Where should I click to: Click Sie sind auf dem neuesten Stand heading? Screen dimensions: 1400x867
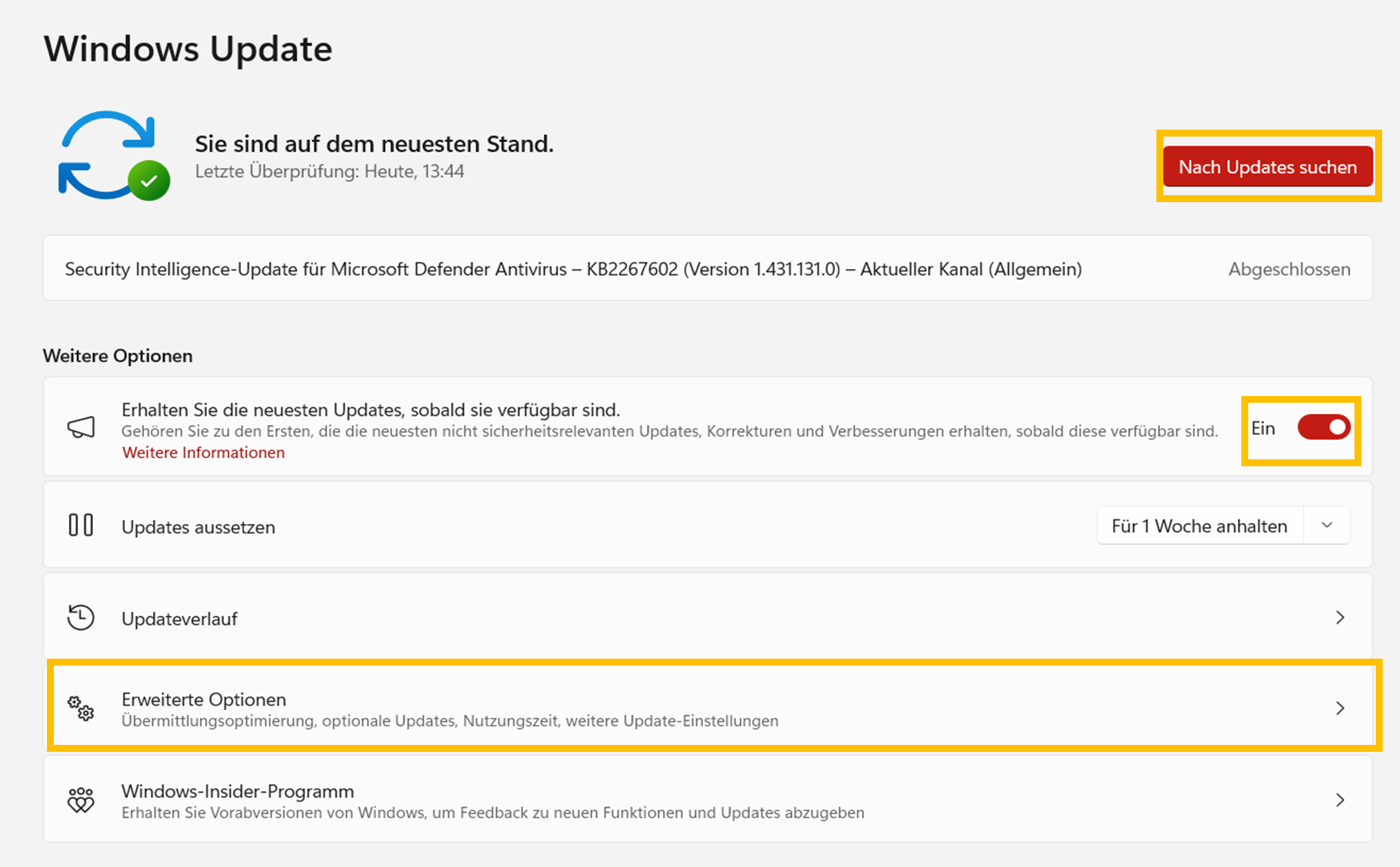click(x=374, y=143)
